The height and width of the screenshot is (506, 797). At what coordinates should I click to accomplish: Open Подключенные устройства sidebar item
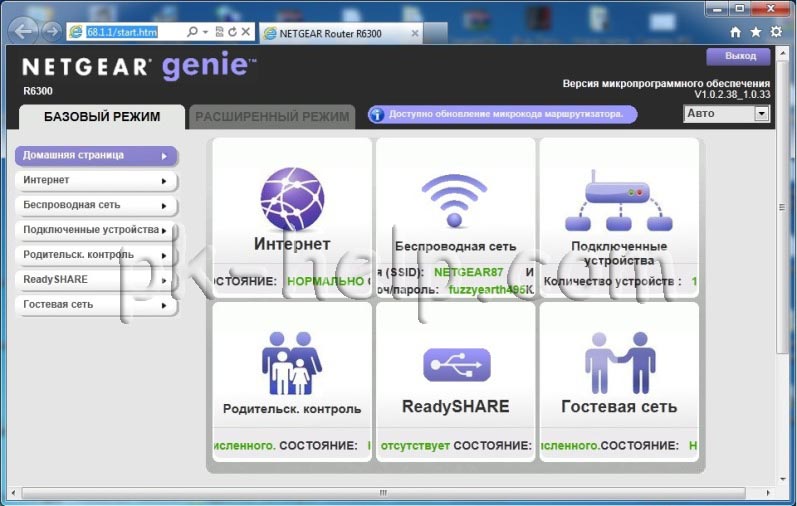click(96, 230)
